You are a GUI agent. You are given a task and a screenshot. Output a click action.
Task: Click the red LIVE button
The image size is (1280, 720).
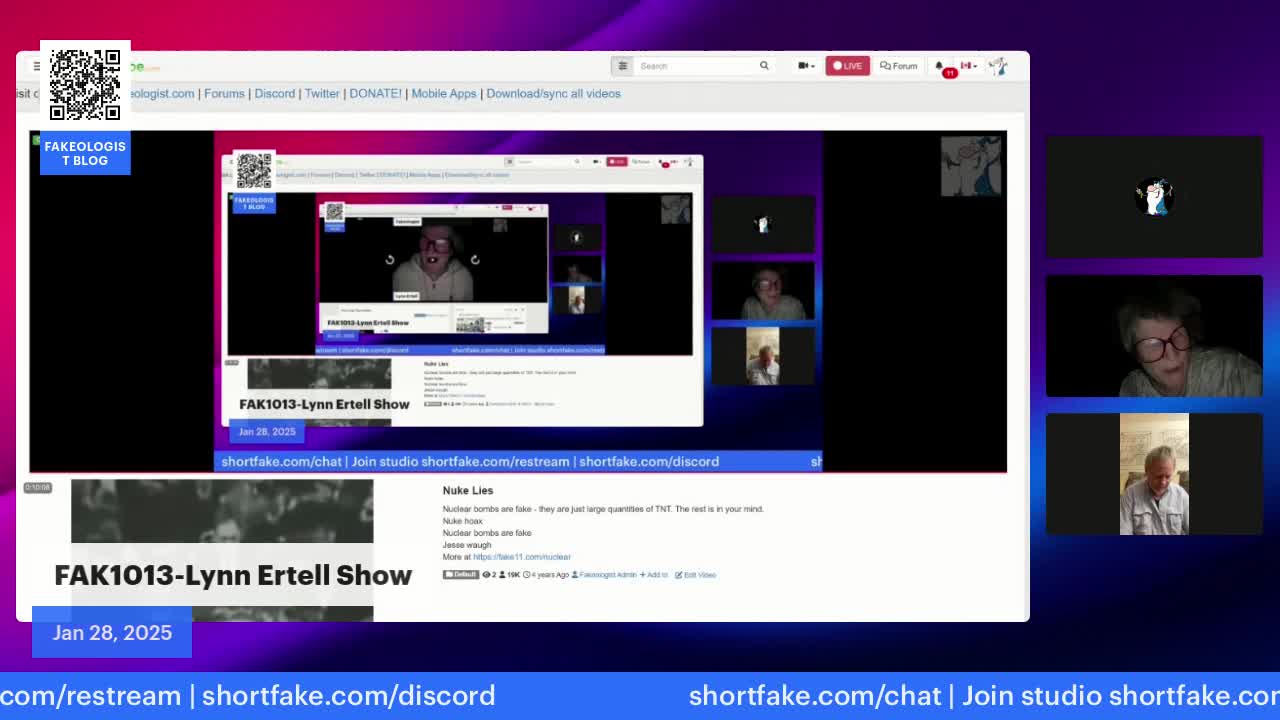(847, 66)
